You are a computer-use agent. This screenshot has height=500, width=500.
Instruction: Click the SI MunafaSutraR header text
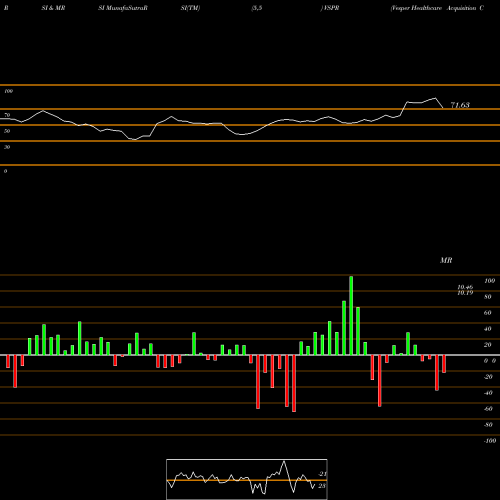click(123, 8)
